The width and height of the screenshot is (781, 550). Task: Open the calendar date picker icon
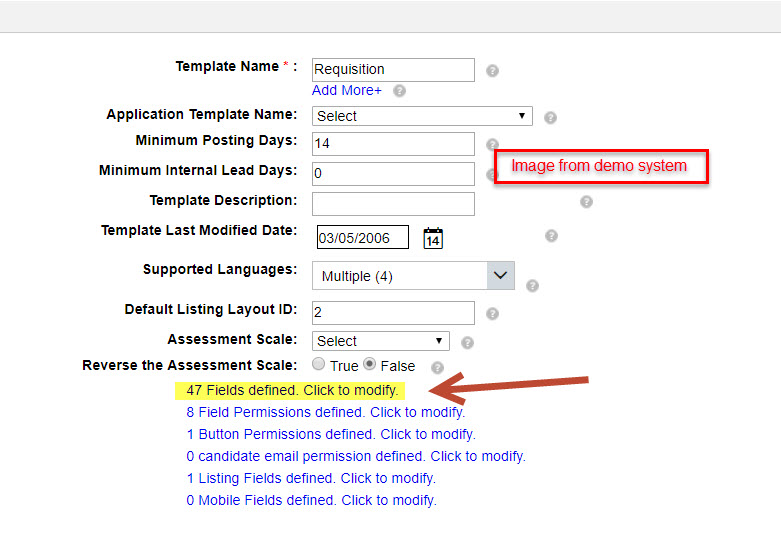click(x=433, y=238)
